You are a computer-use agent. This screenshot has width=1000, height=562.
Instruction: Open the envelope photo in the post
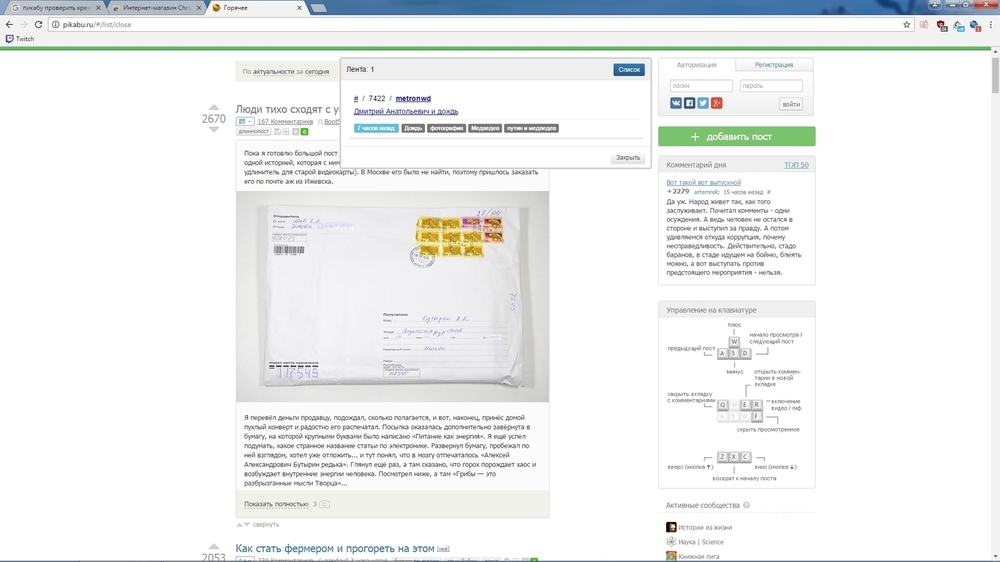(x=392, y=297)
